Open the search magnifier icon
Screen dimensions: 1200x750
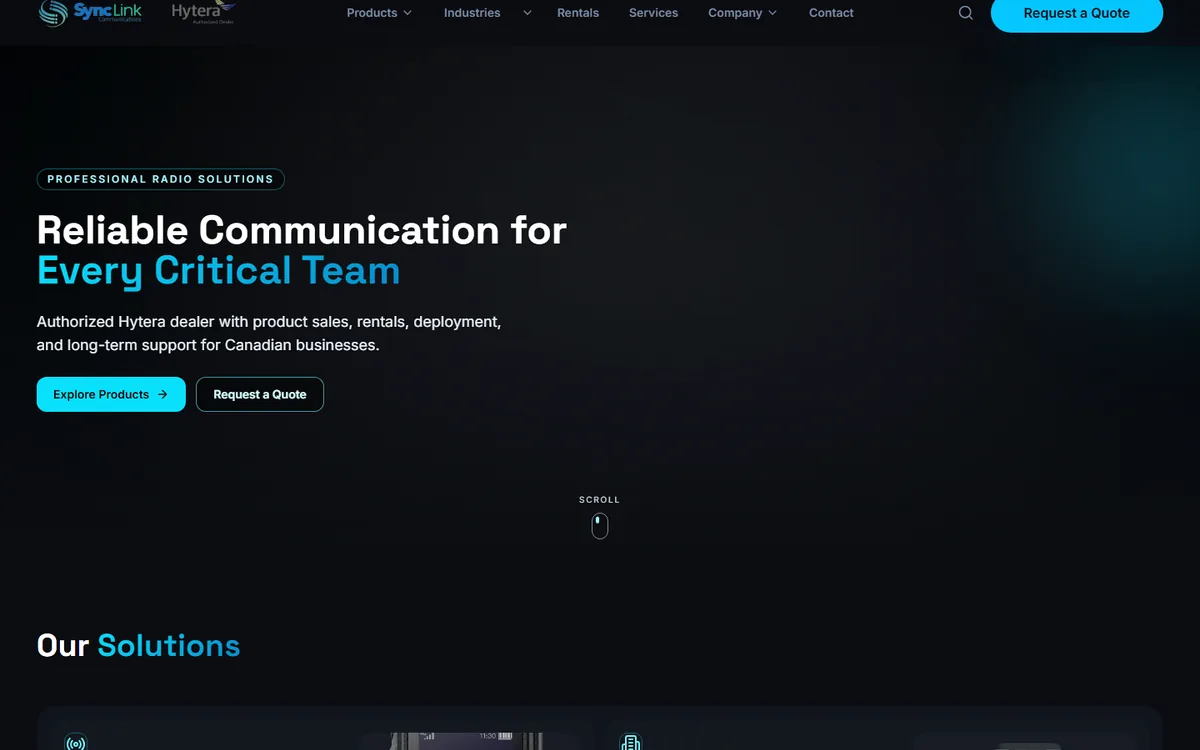pos(965,13)
